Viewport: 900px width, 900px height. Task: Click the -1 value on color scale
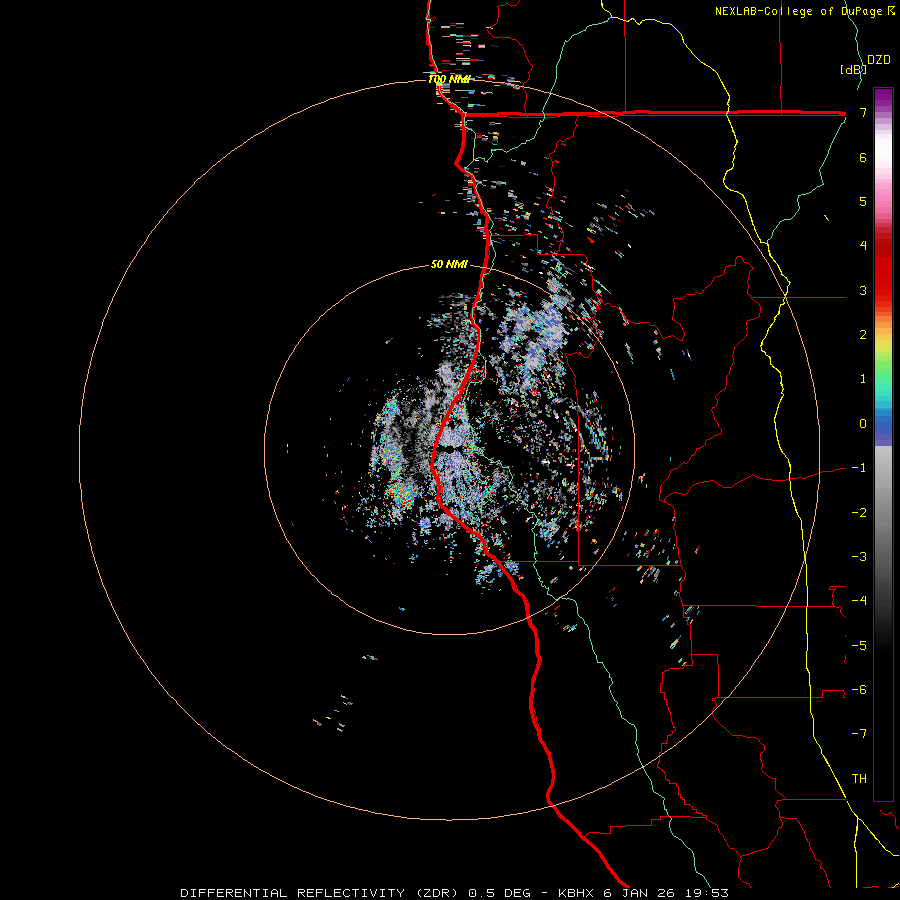tap(859, 468)
